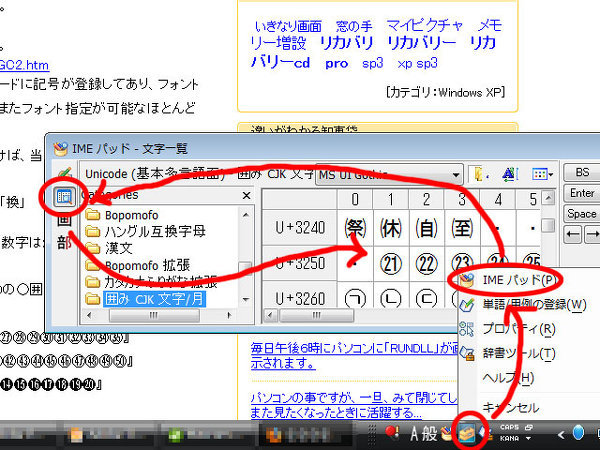Select the ハングル互換字母 category folder
Image resolution: width=600 pixels, height=450 pixels.
[x=145, y=232]
